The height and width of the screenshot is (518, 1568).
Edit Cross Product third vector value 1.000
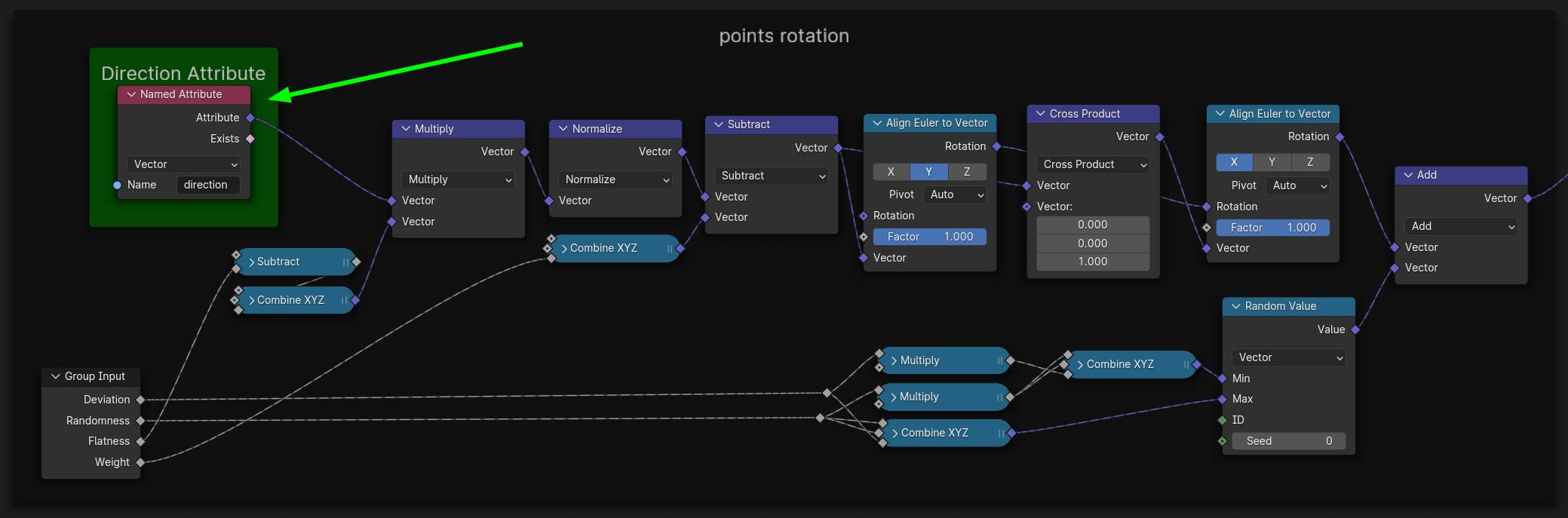coord(1093,262)
